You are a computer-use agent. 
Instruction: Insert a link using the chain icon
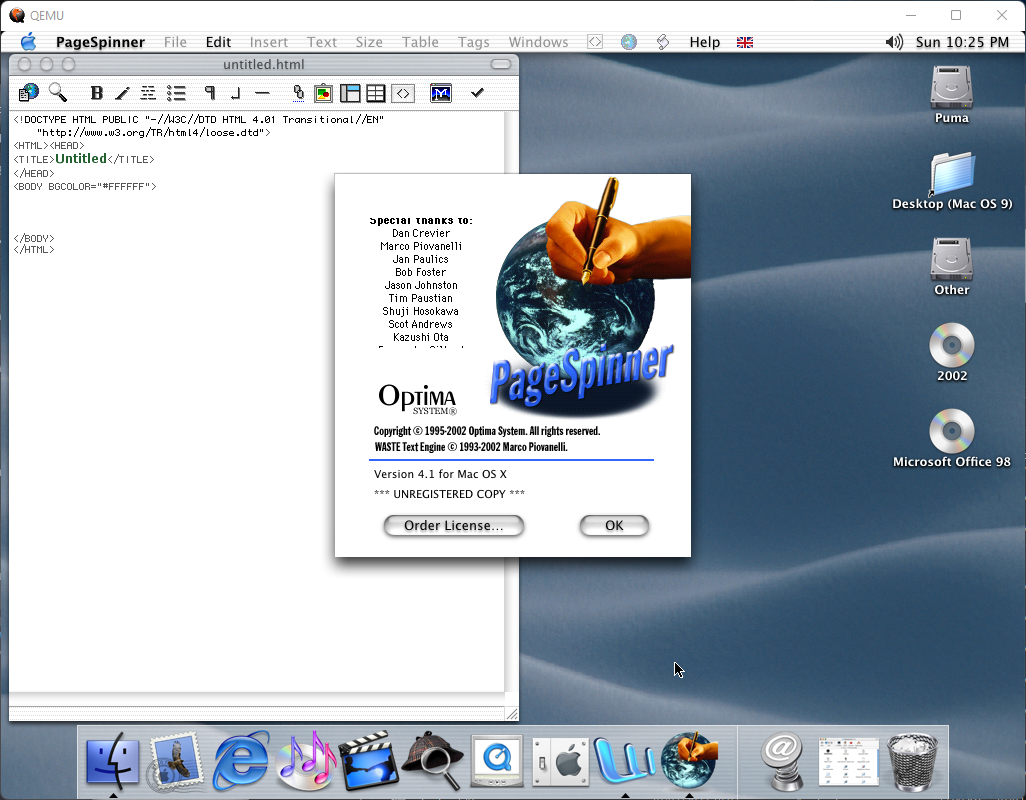tap(298, 93)
